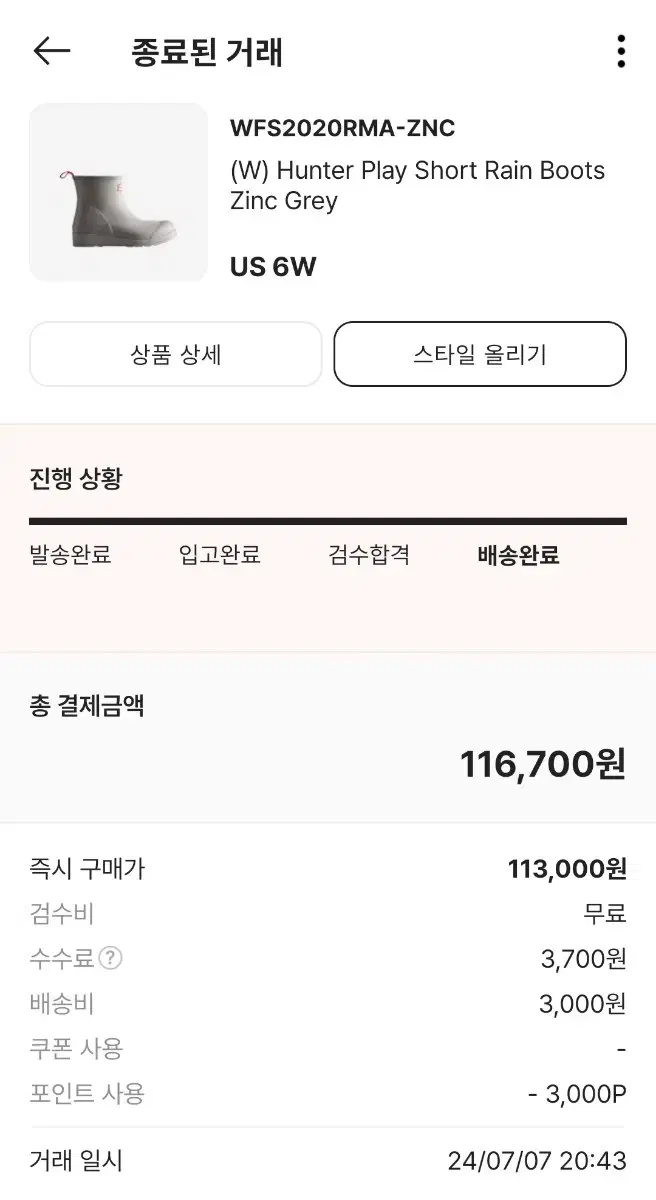This screenshot has width=656, height=1200.
Task: Tap the 수수료 question mark help icon
Action: tap(111, 958)
